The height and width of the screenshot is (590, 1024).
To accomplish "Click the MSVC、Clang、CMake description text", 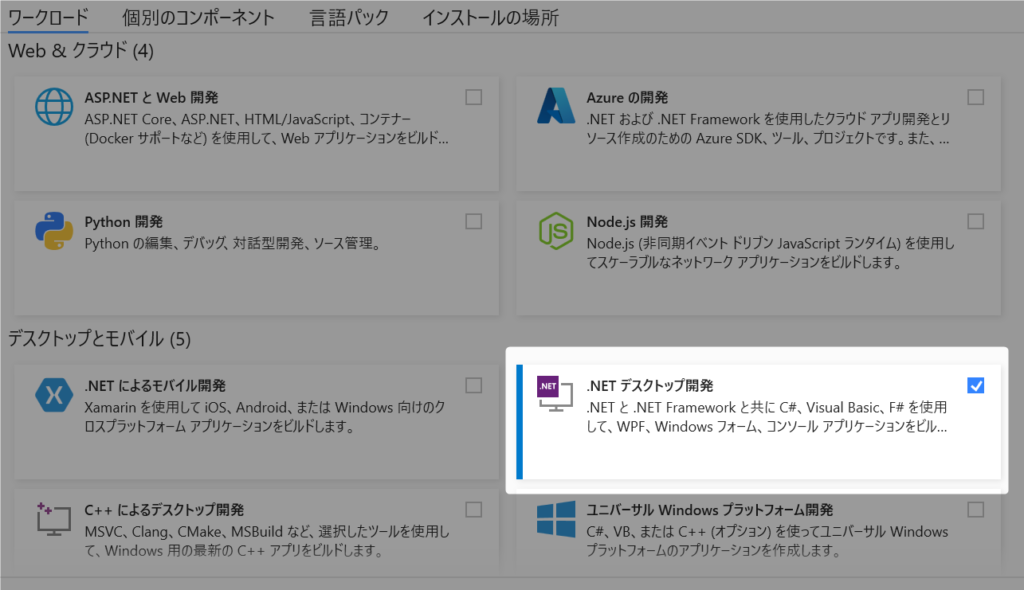I will click(267, 541).
